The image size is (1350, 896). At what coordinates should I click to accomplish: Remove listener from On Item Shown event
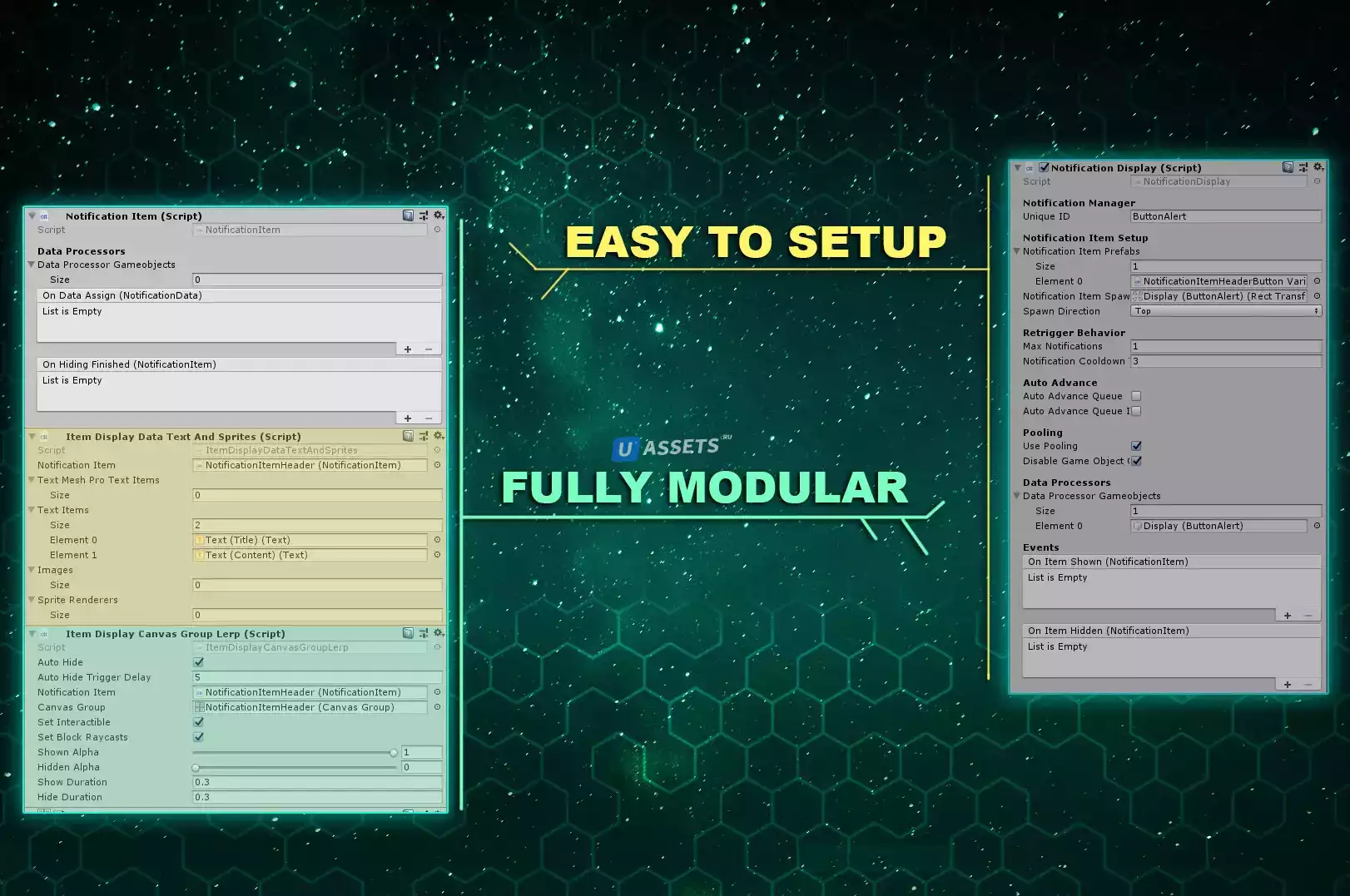[1308, 616]
